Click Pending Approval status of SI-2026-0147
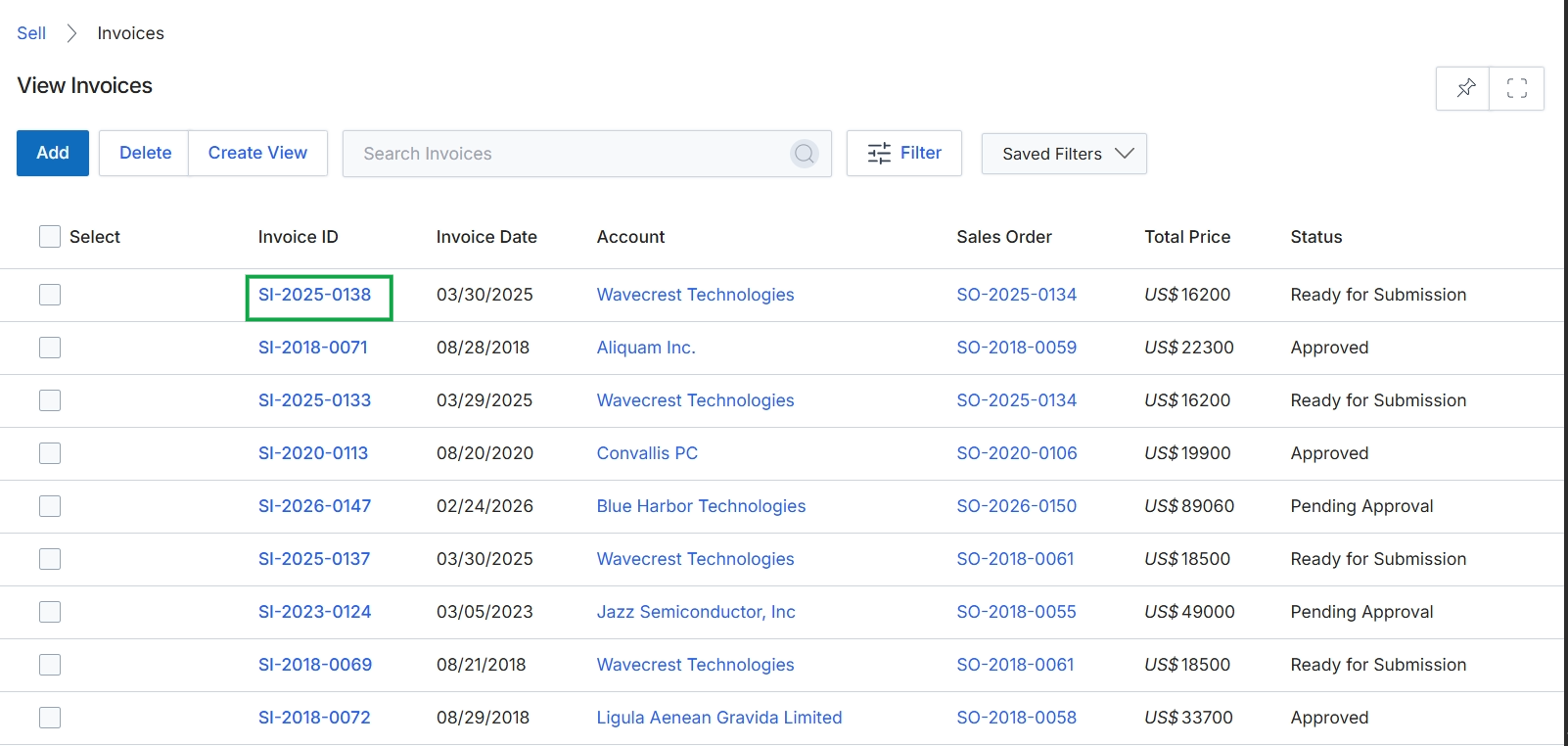The height and width of the screenshot is (746, 1568). tap(1361, 506)
